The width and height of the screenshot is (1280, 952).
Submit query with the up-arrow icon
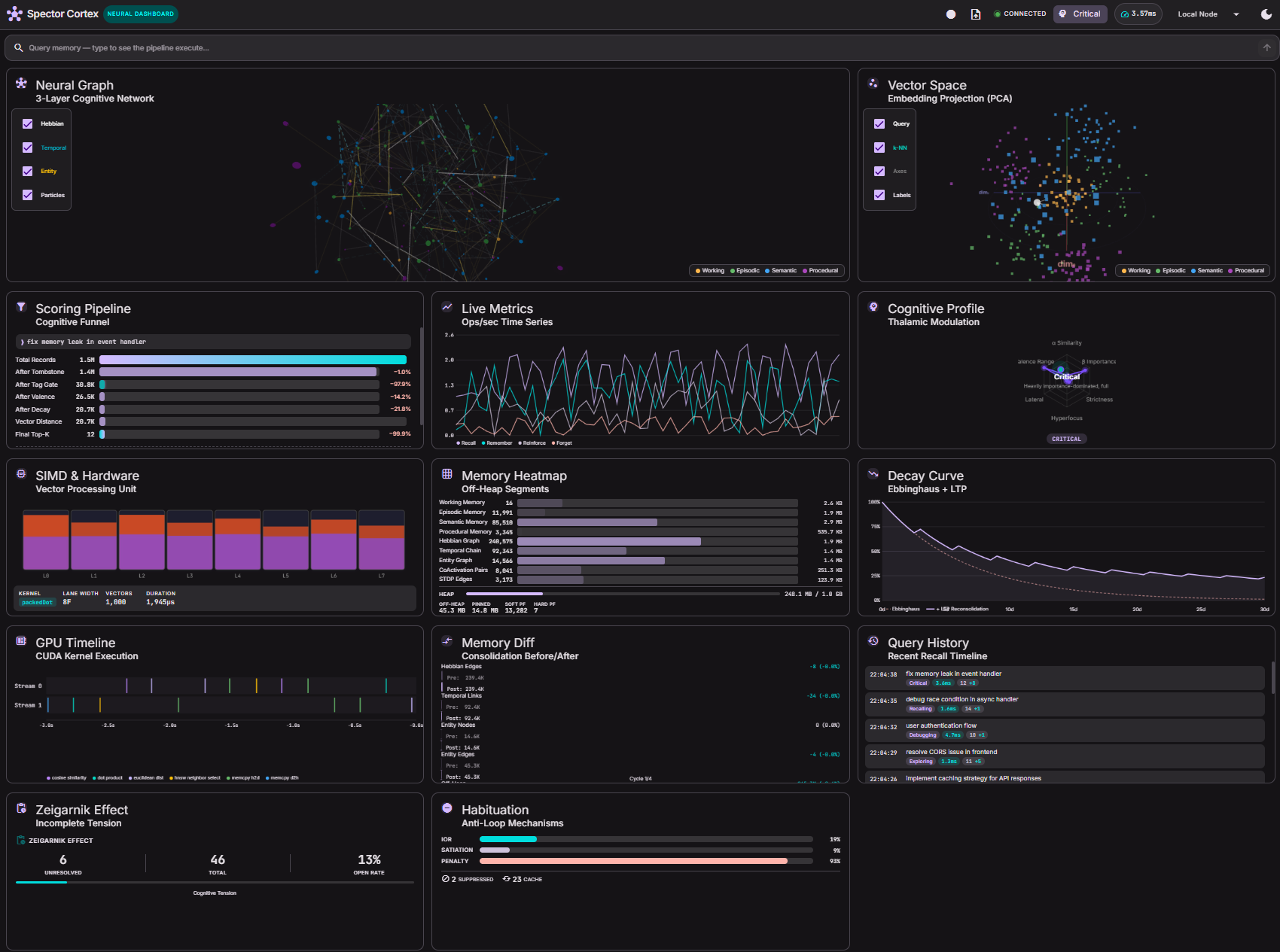[1267, 47]
